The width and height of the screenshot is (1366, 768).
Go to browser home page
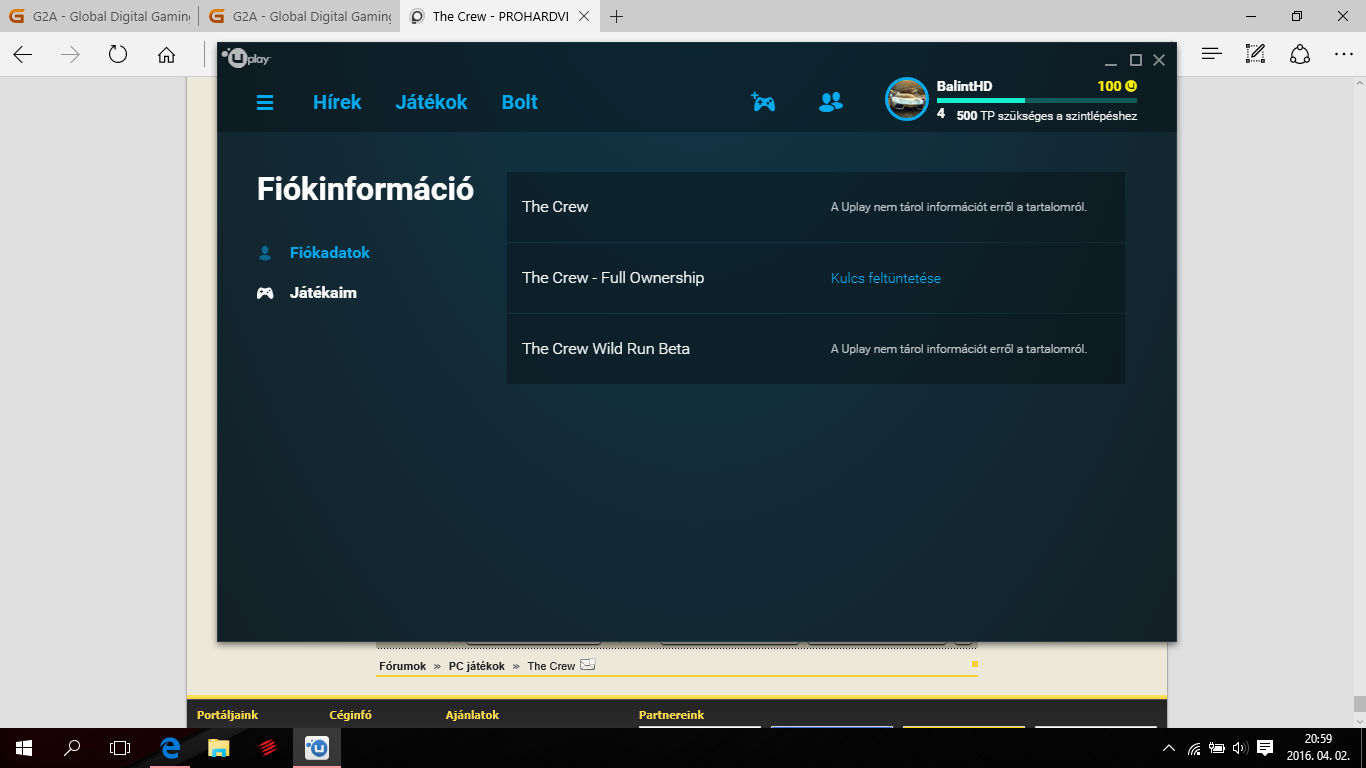coord(166,55)
